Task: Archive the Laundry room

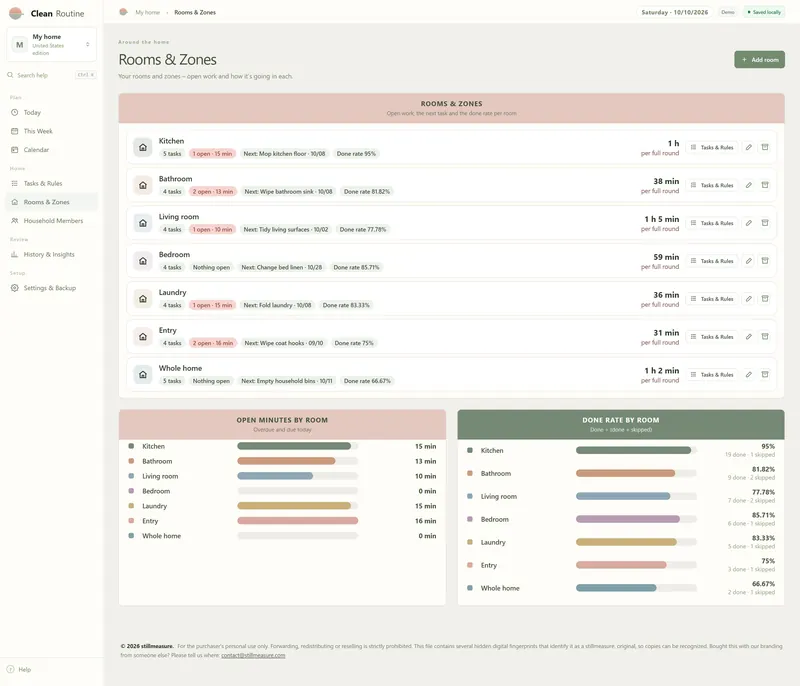Action: [x=765, y=299]
